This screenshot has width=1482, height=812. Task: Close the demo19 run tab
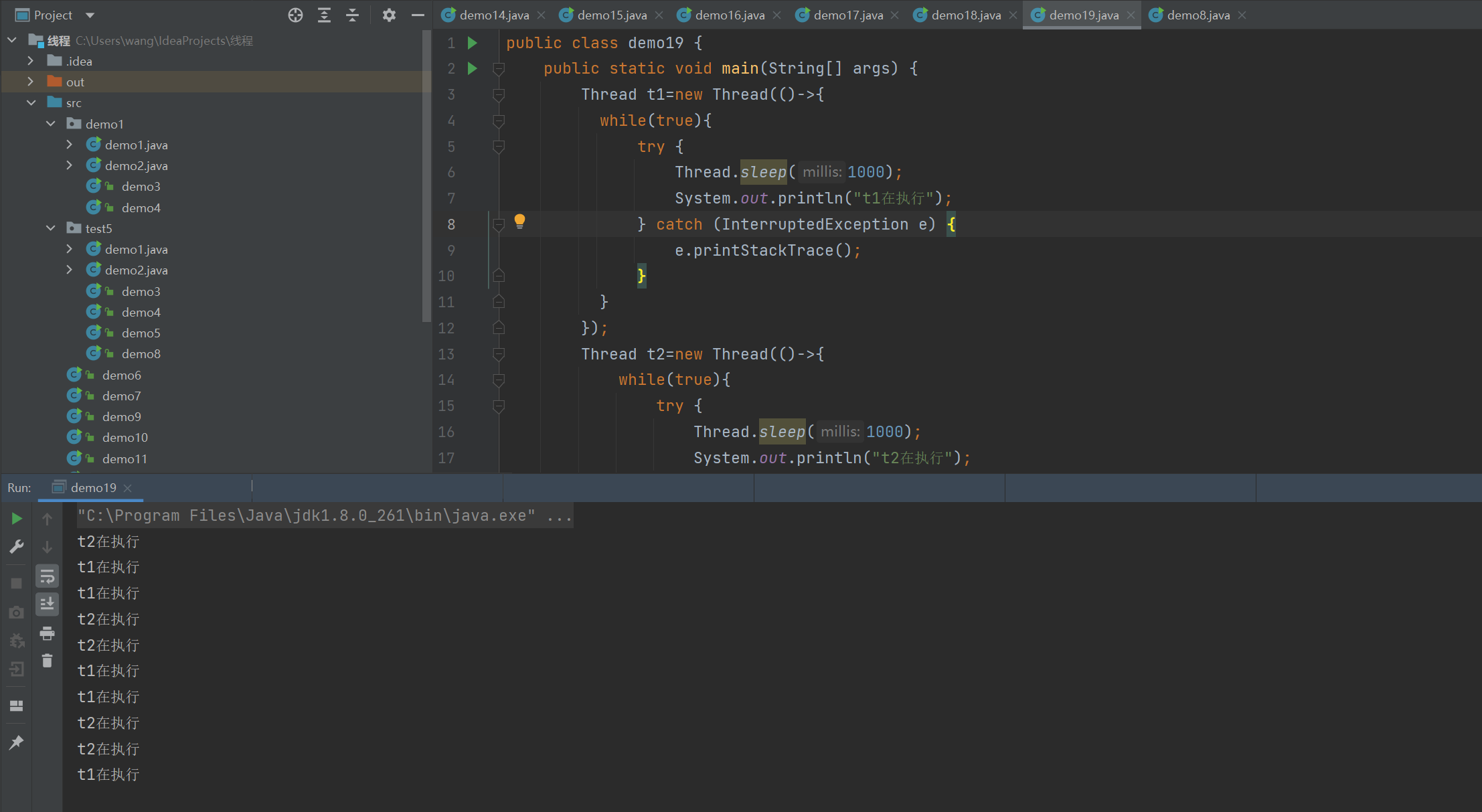pos(128,488)
